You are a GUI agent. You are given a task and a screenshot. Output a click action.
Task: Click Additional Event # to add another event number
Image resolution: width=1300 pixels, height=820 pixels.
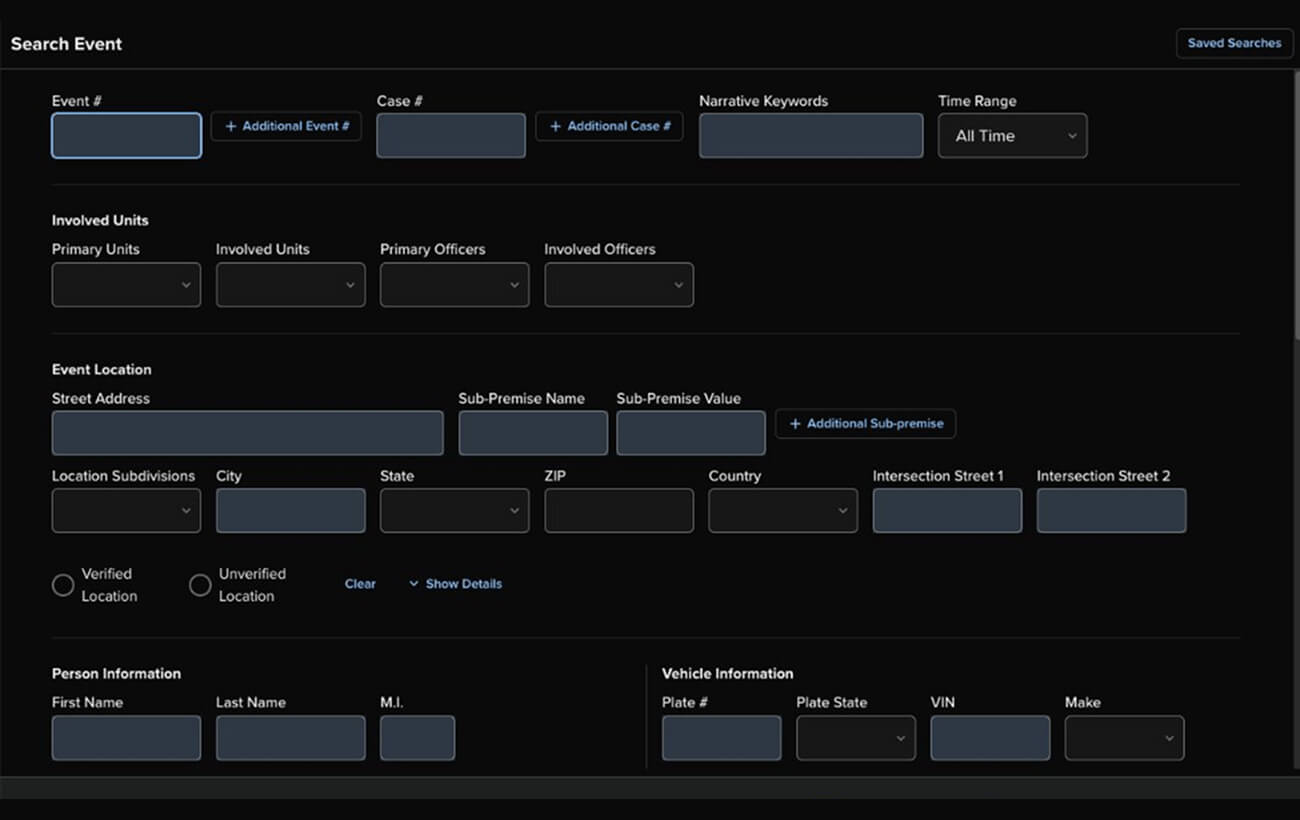[x=286, y=126]
